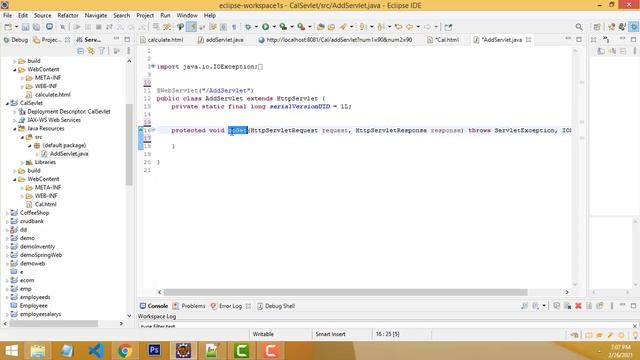Open the Refactor menu

[x=68, y=16]
